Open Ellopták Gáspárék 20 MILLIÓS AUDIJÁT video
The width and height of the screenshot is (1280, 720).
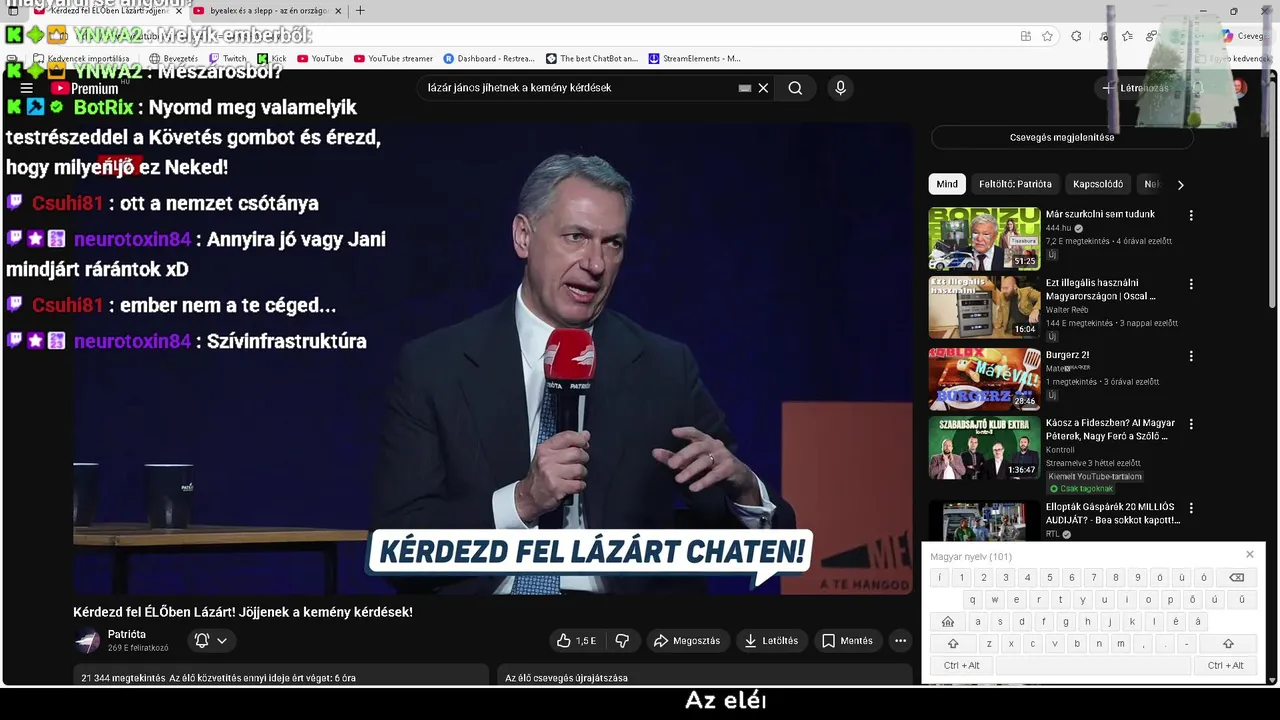tap(1112, 513)
